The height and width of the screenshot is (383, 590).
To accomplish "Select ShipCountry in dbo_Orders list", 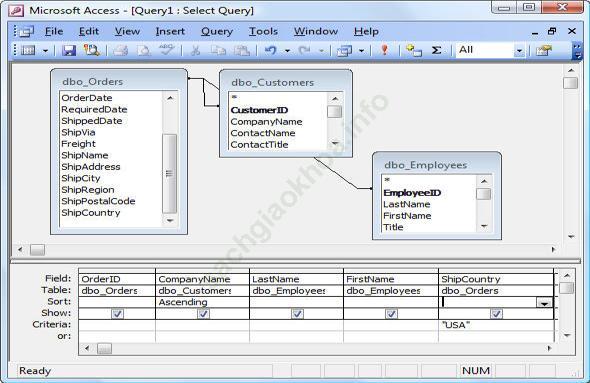I will click(x=91, y=213).
